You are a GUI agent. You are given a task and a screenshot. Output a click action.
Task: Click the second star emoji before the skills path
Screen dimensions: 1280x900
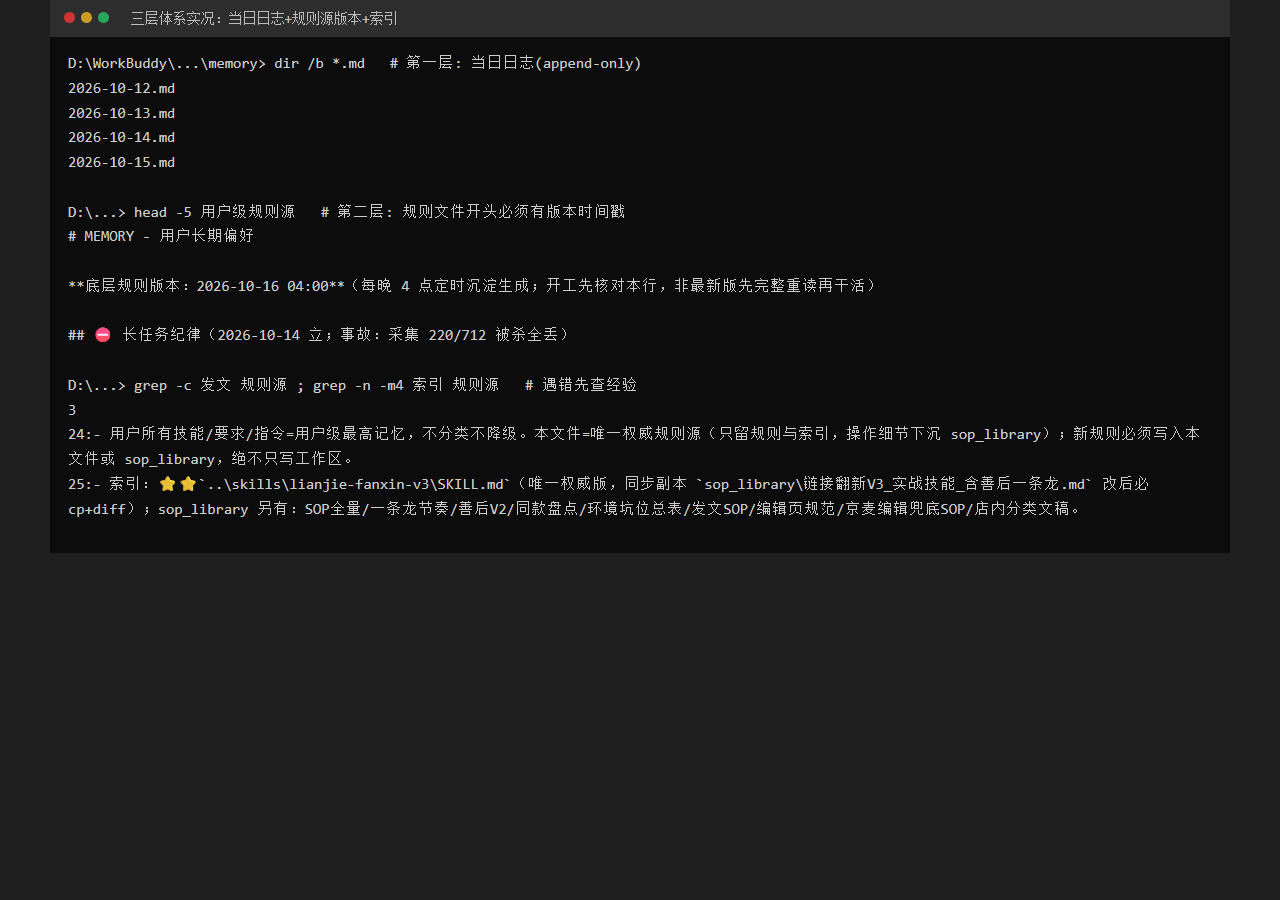[188, 484]
